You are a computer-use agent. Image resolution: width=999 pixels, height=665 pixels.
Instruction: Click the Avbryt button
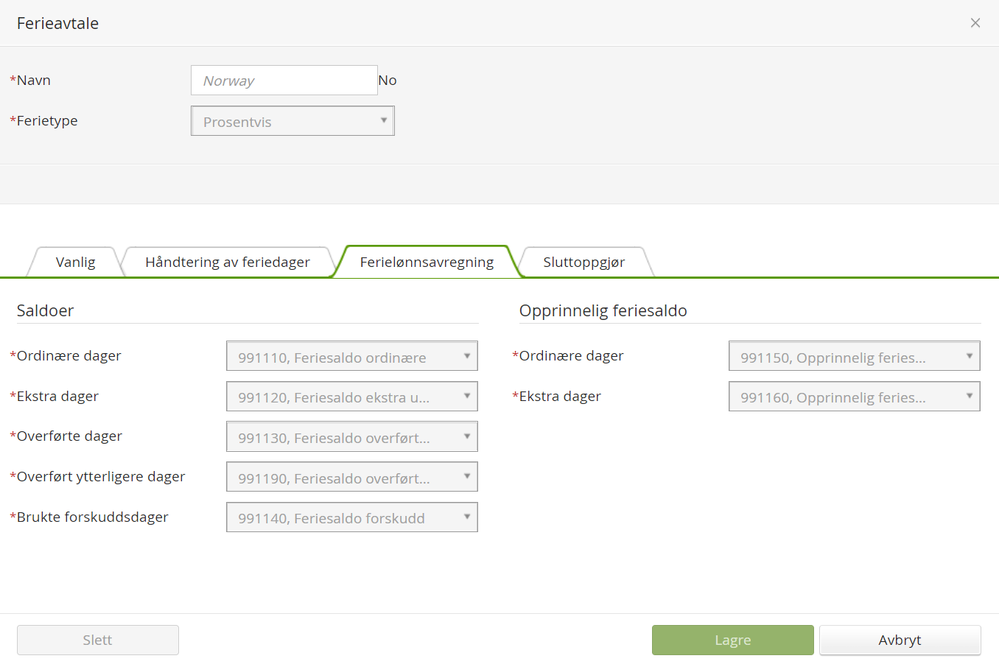pos(899,640)
